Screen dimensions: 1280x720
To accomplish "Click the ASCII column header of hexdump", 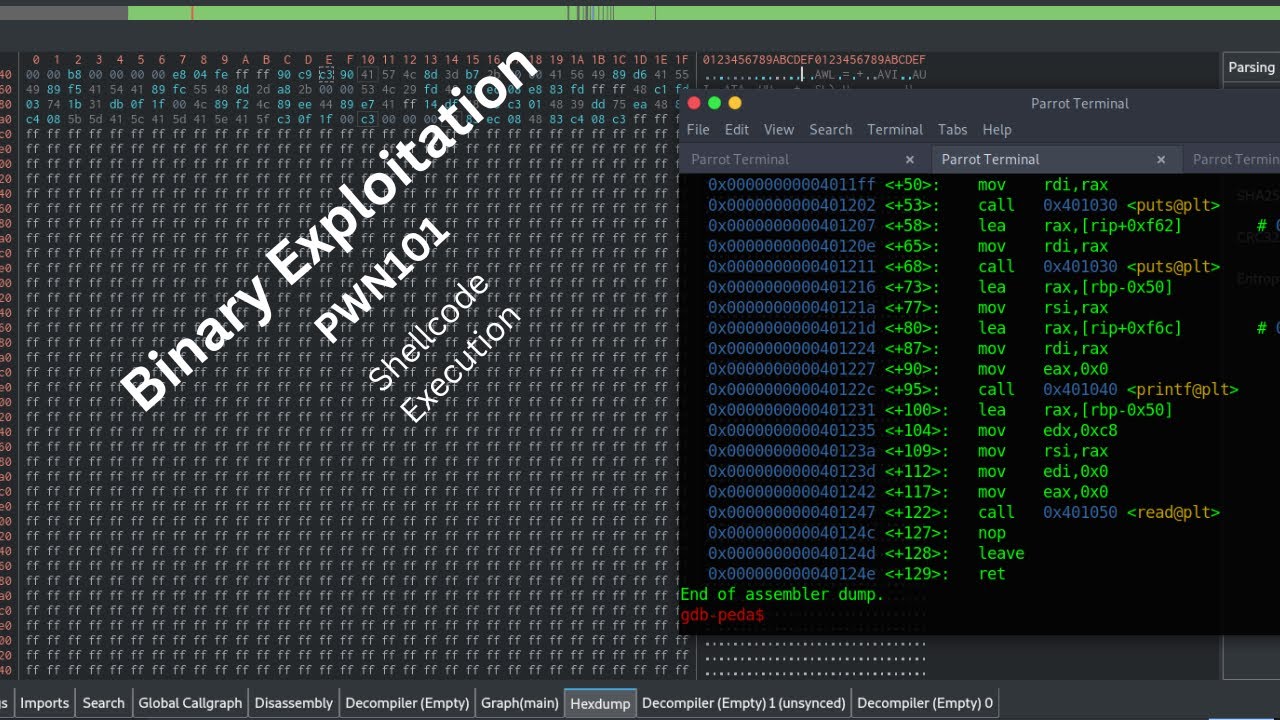I will pyautogui.click(x=814, y=60).
